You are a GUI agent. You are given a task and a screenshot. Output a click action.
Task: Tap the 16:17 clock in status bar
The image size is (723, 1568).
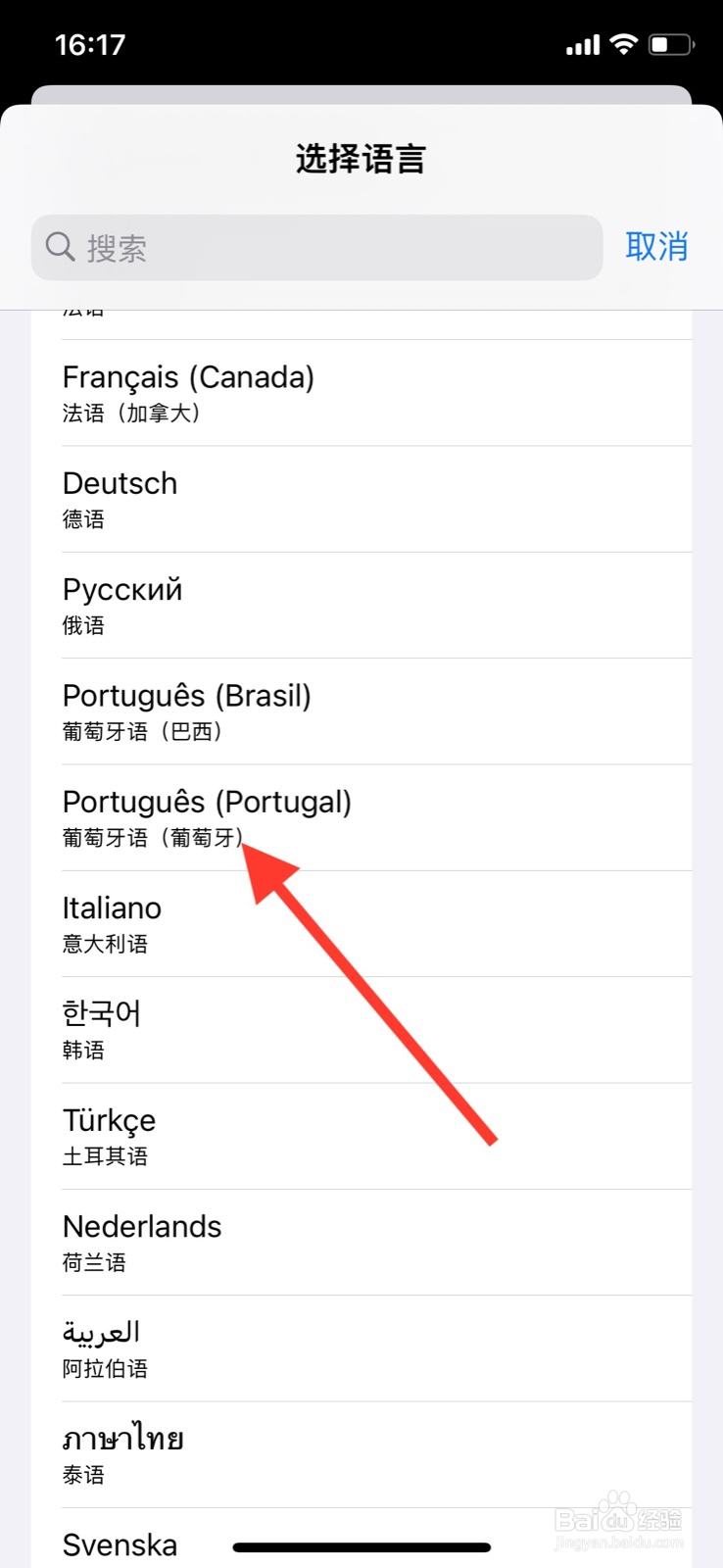coord(90,45)
